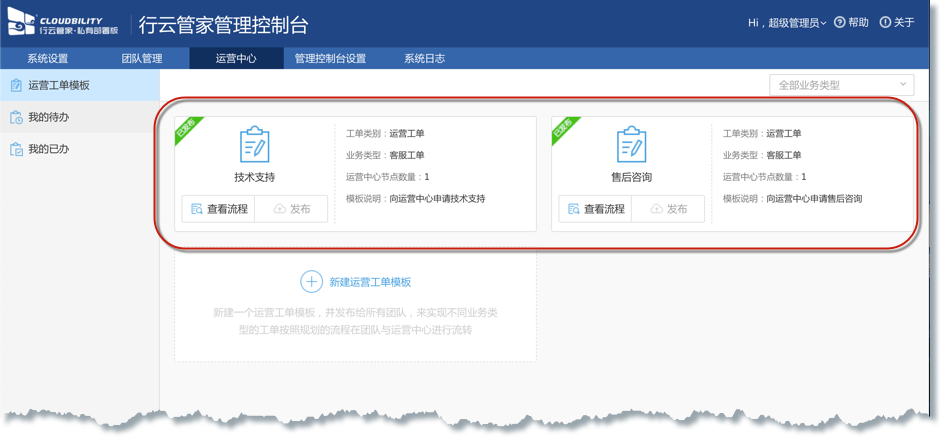The image size is (940, 437).
Task: Open the 全部业务类型 dropdown
Action: (x=841, y=85)
